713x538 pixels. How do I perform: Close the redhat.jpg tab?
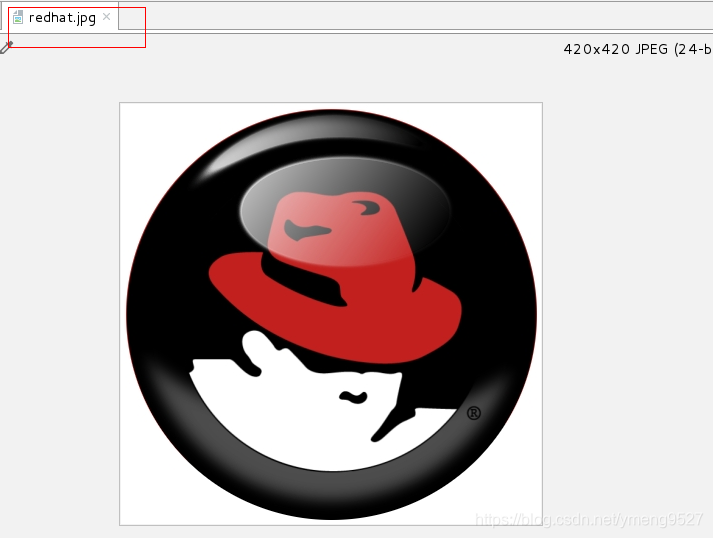click(x=106, y=17)
